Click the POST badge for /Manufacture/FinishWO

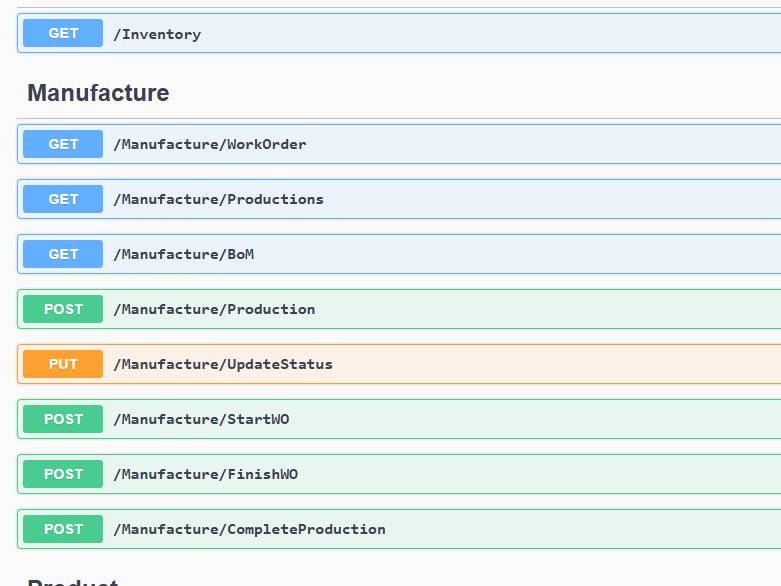[63, 474]
